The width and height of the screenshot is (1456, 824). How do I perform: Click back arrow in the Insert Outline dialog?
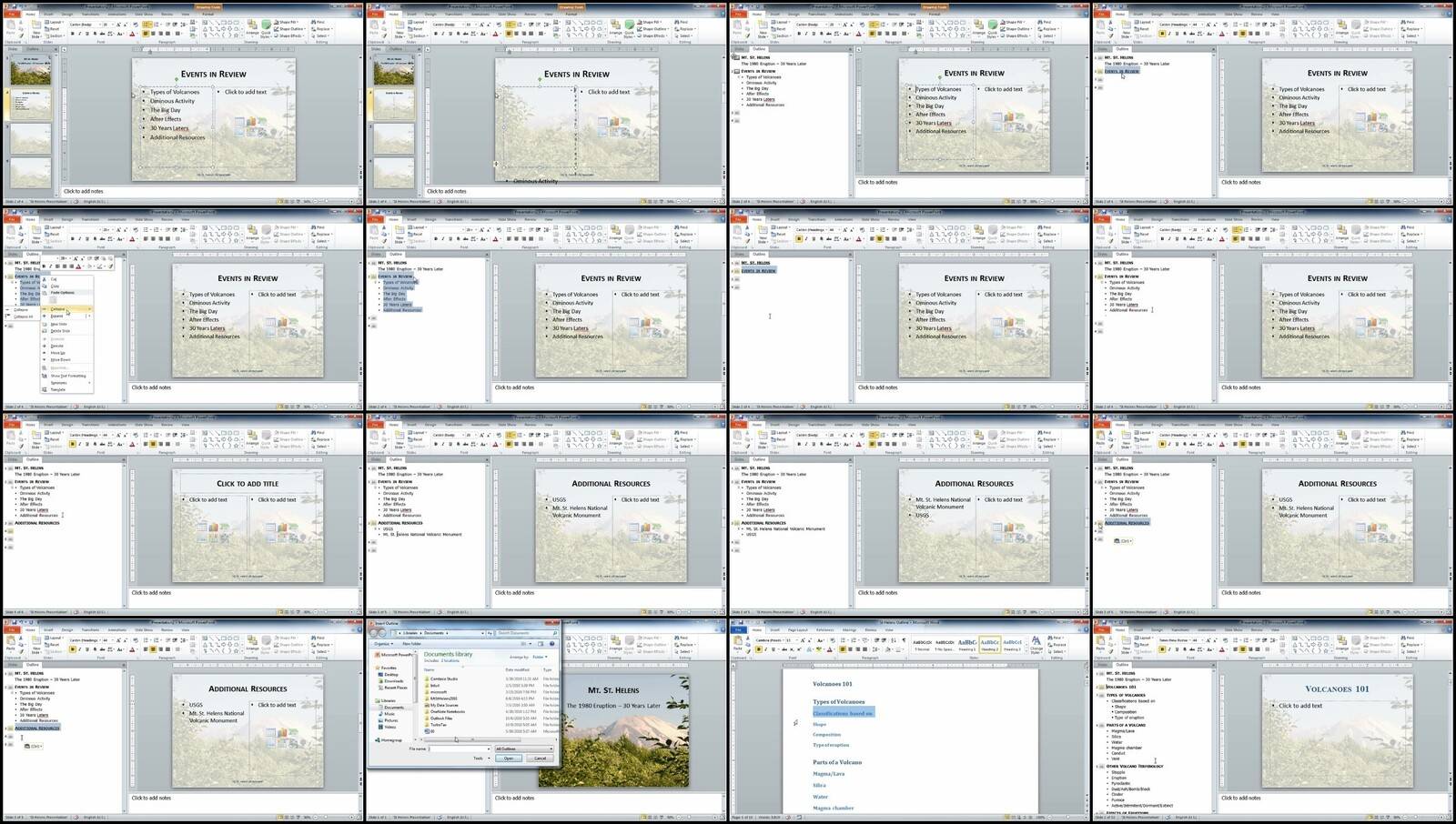372,633
